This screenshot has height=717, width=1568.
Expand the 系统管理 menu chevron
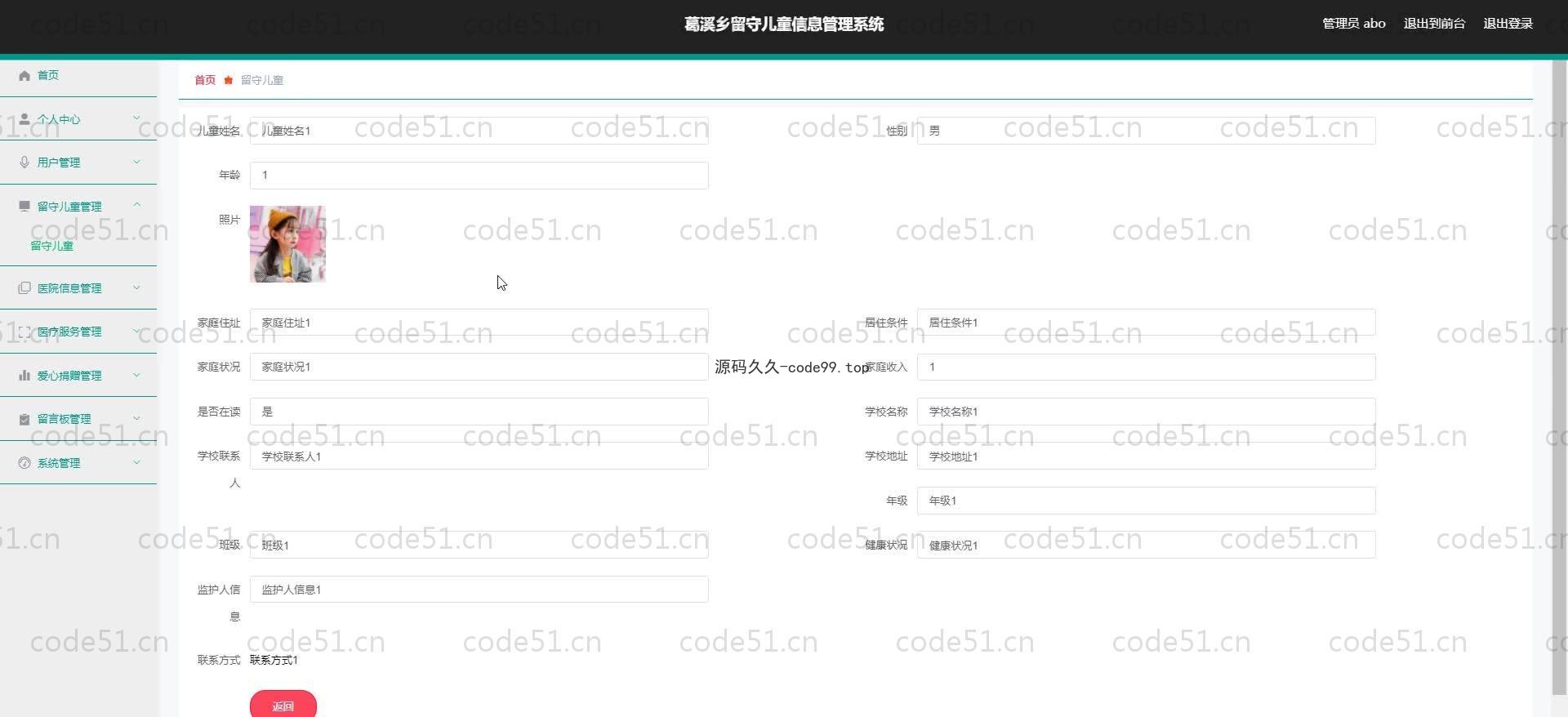coord(136,462)
